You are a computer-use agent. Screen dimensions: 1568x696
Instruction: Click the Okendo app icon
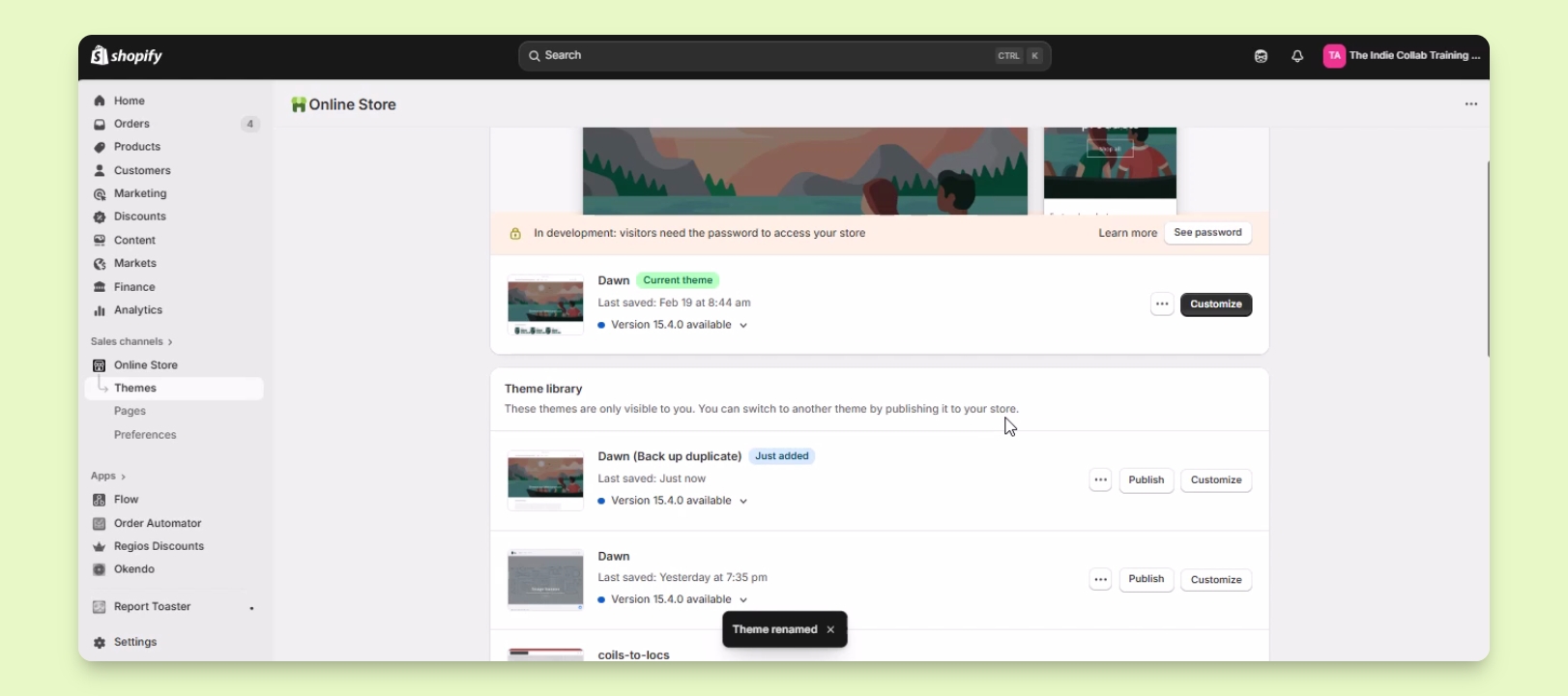(99, 569)
